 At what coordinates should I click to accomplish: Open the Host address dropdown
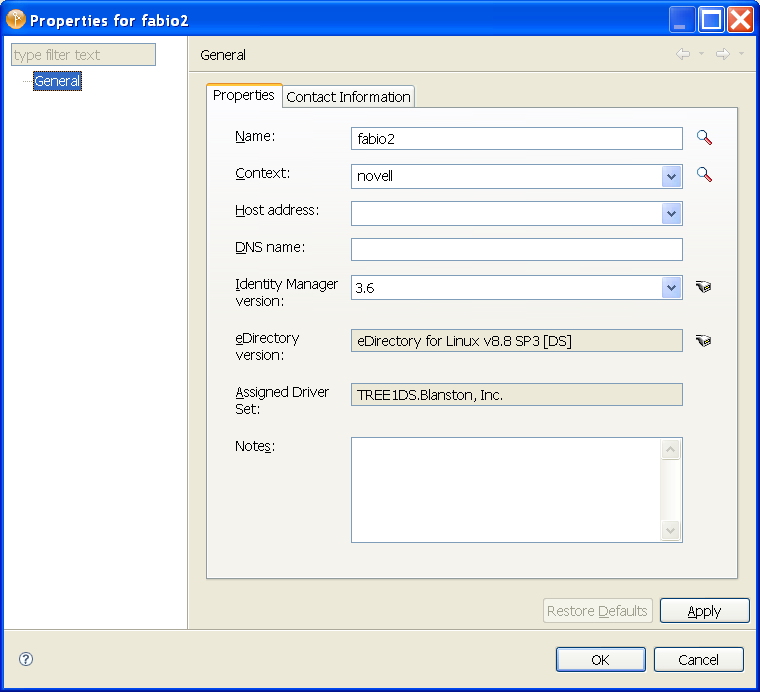pos(671,213)
